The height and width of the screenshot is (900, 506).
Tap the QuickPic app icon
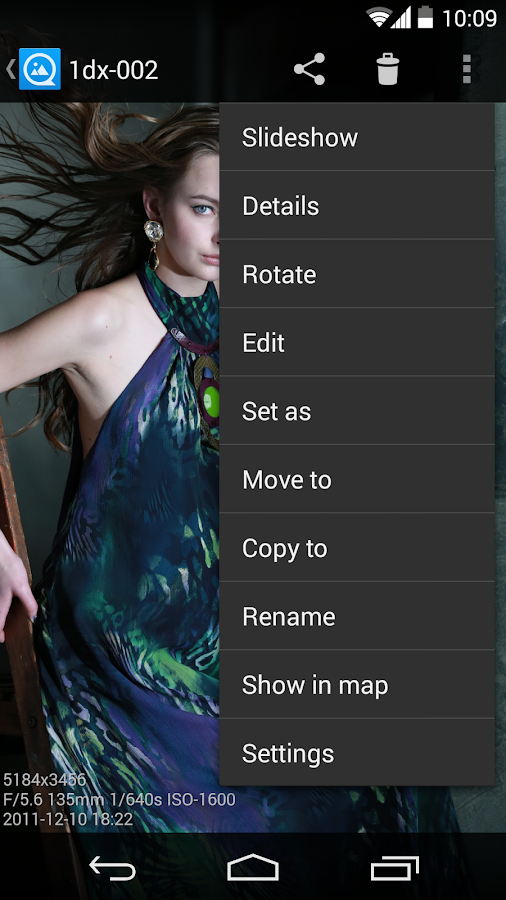tap(40, 69)
